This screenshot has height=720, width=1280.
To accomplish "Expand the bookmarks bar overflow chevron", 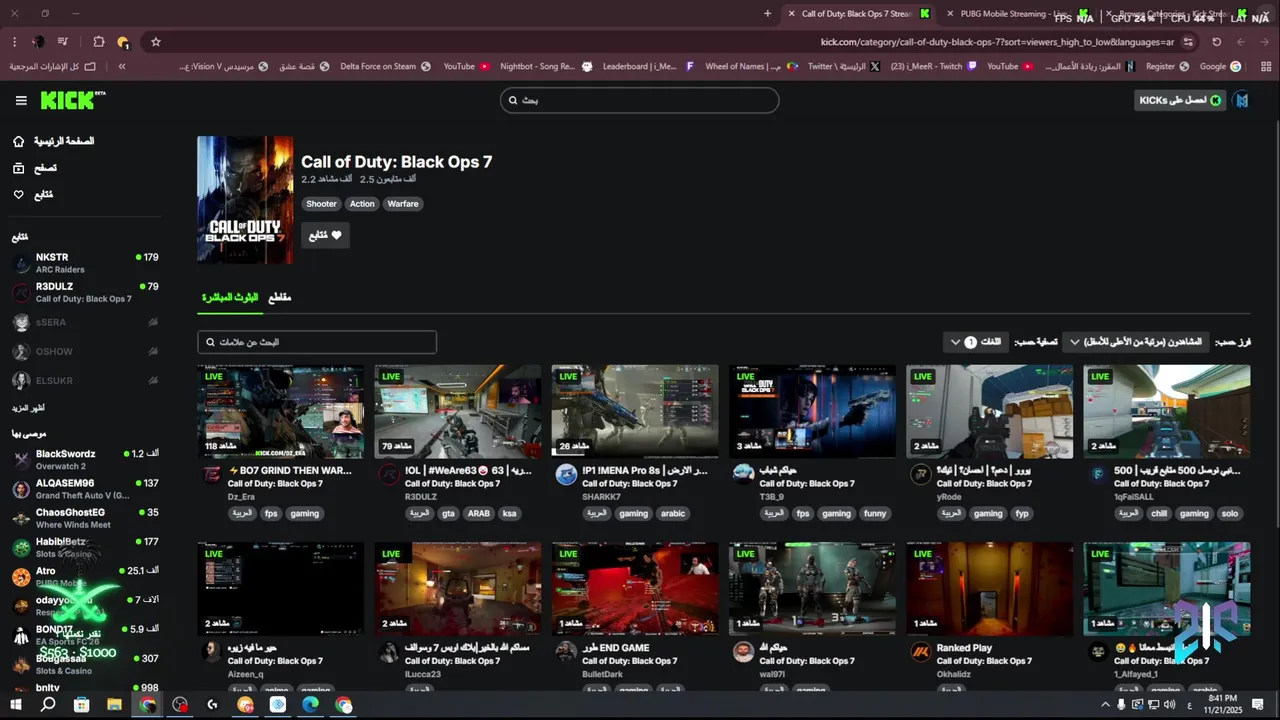I will 122,66.
